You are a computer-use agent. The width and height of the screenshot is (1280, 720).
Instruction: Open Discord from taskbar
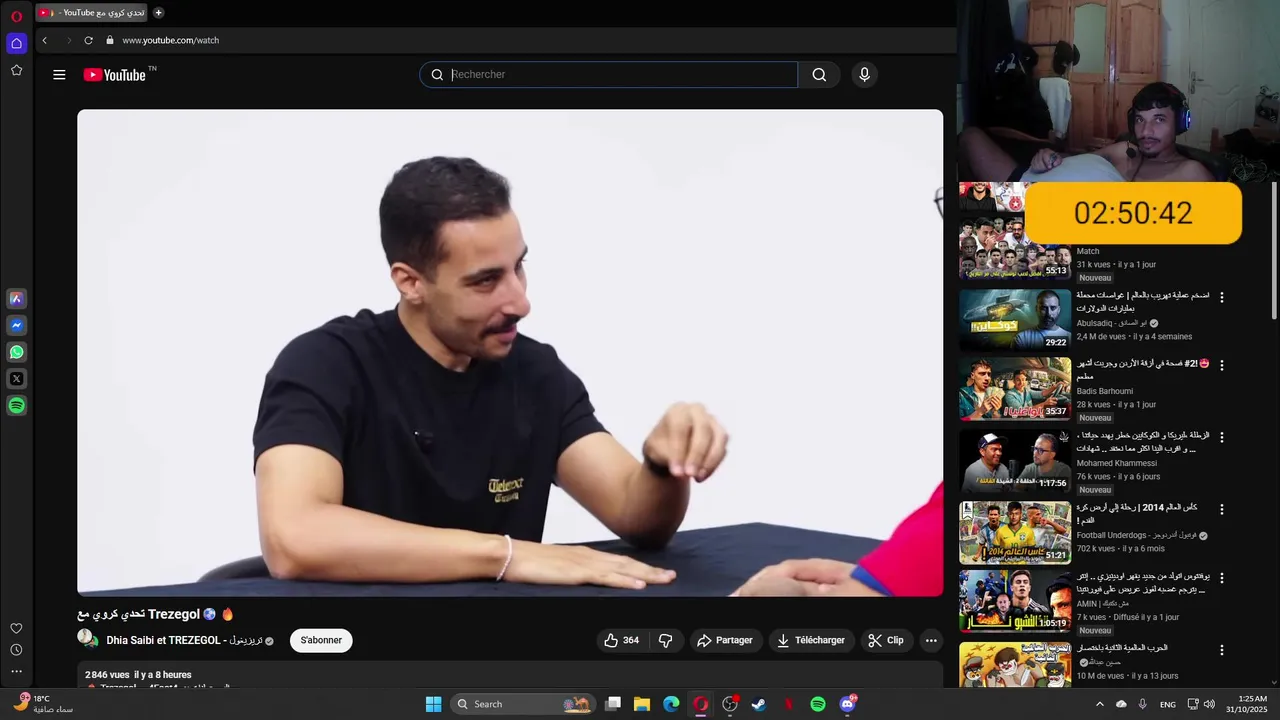pos(847,704)
